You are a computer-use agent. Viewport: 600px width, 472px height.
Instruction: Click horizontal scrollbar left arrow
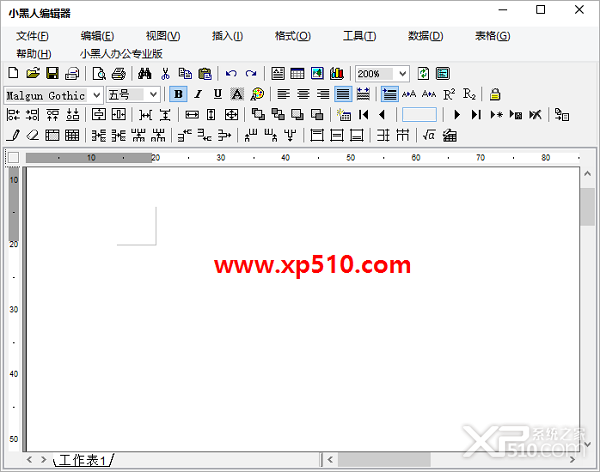(x=330, y=459)
